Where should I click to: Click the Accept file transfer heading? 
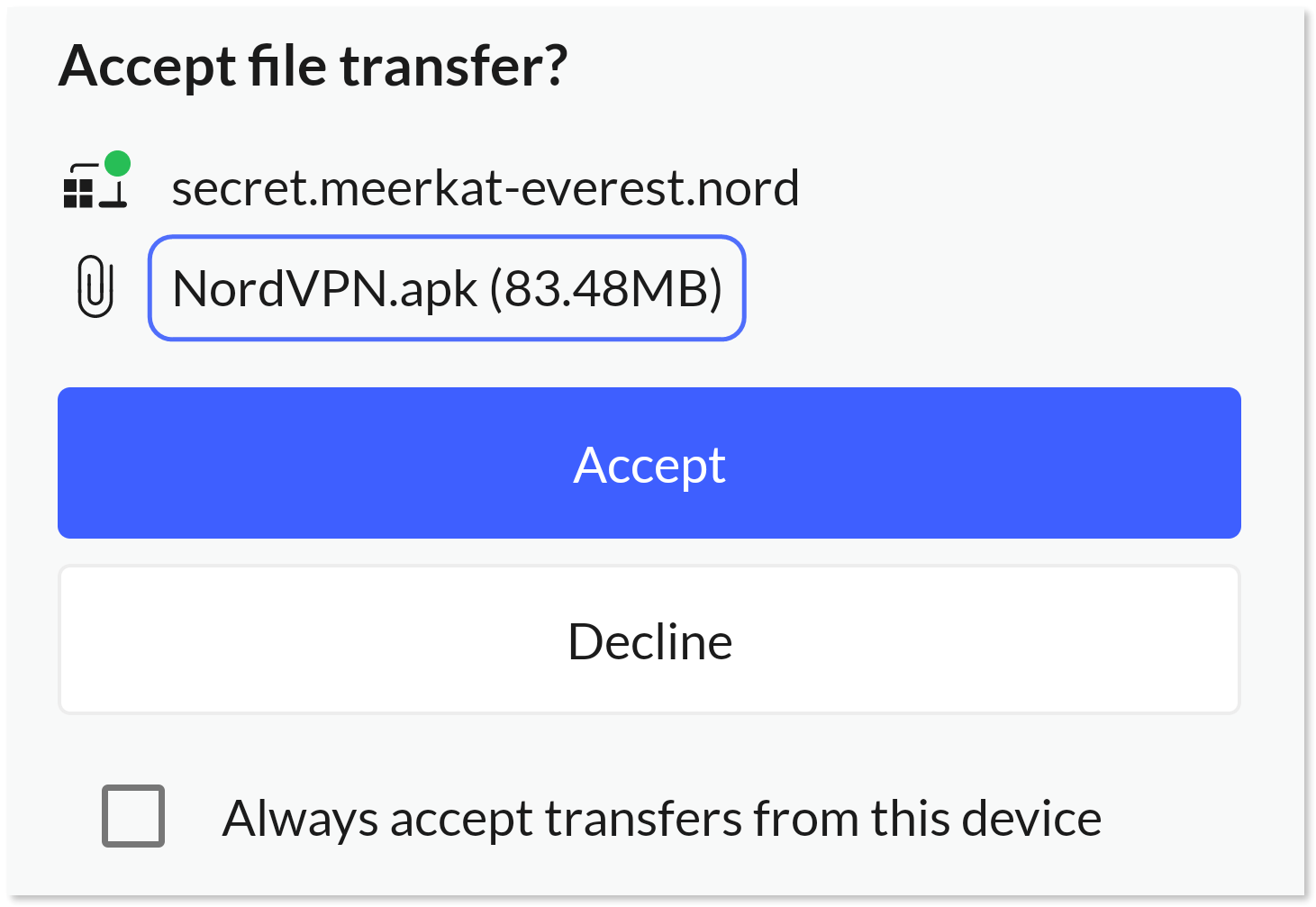click(313, 64)
